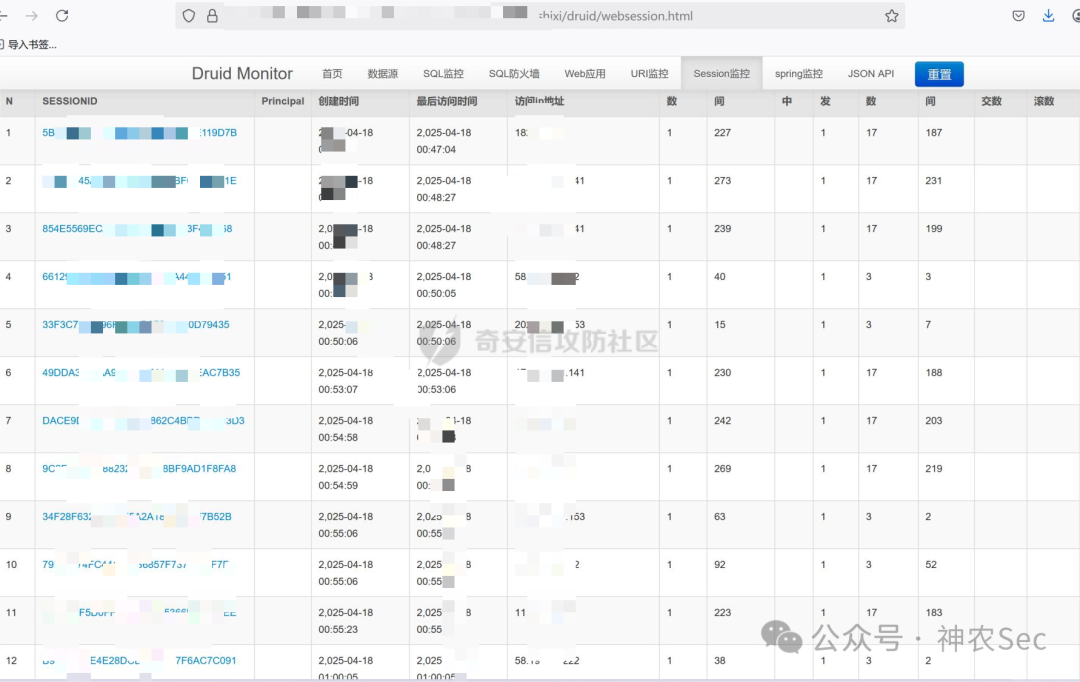Open the shield tracking protection icon
The image size is (1080, 682).
189,16
